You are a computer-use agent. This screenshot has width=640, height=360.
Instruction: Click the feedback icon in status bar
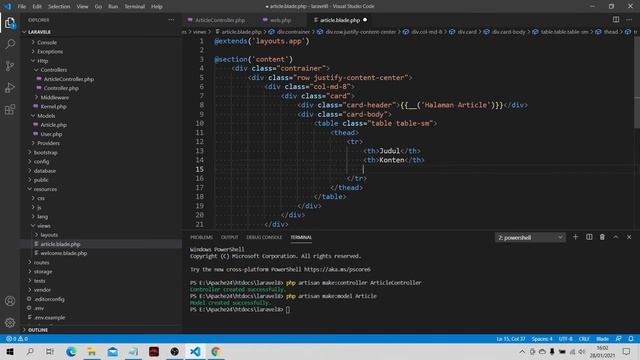point(618,339)
